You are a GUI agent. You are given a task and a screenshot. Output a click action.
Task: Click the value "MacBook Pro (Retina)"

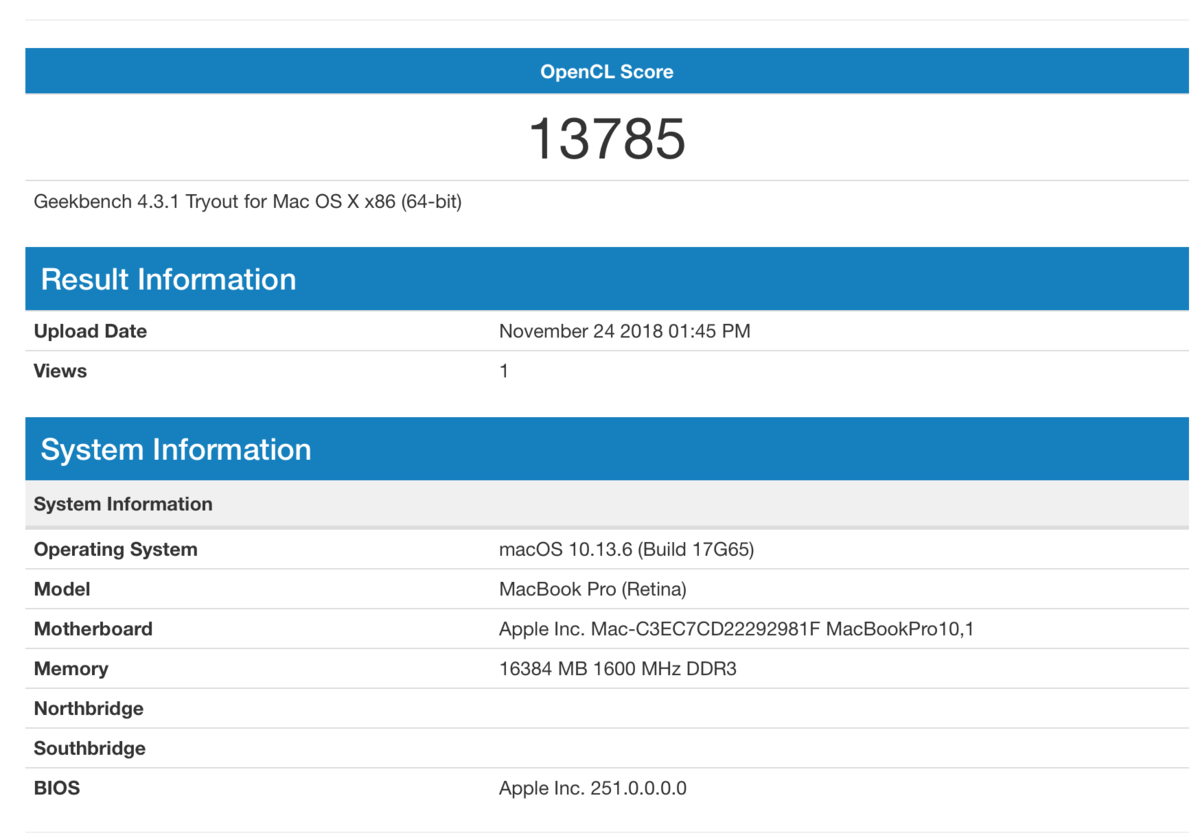pos(593,589)
